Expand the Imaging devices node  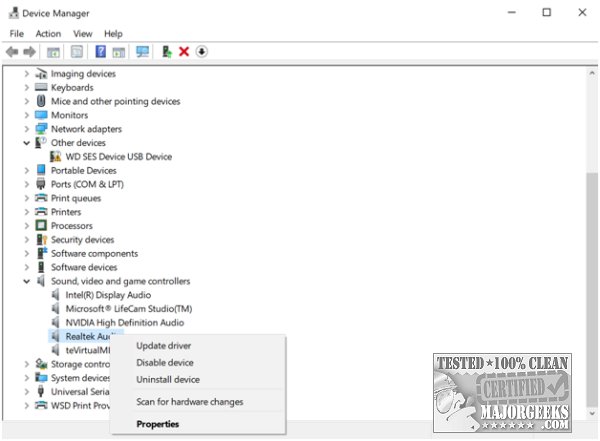click(26, 74)
